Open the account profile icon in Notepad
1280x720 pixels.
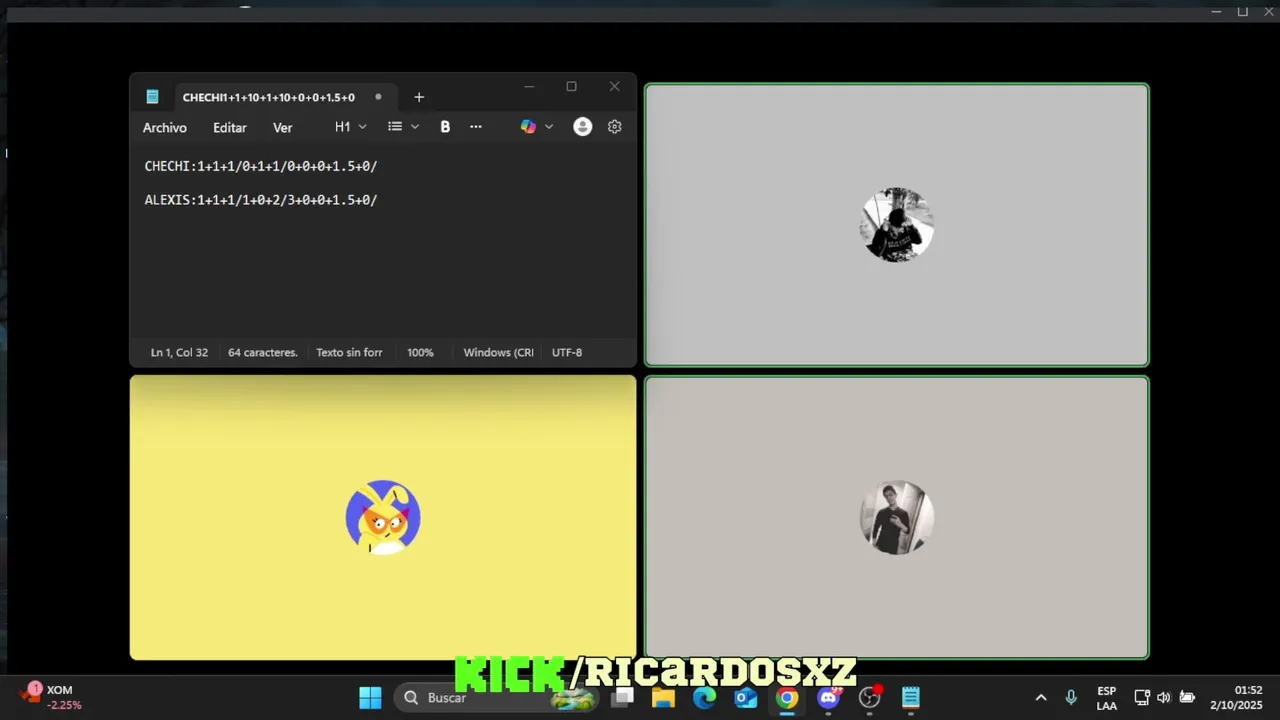[x=583, y=127]
